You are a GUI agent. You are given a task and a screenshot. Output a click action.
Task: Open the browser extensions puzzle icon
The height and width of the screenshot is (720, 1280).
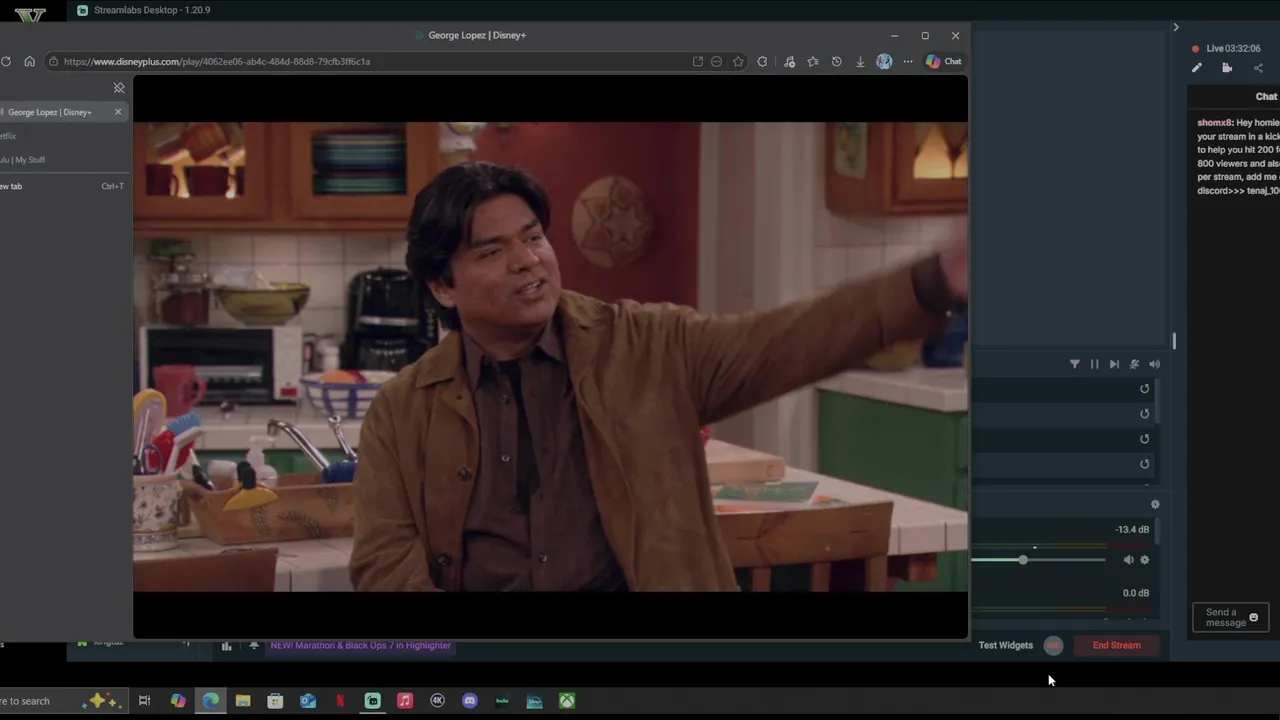pos(763,61)
